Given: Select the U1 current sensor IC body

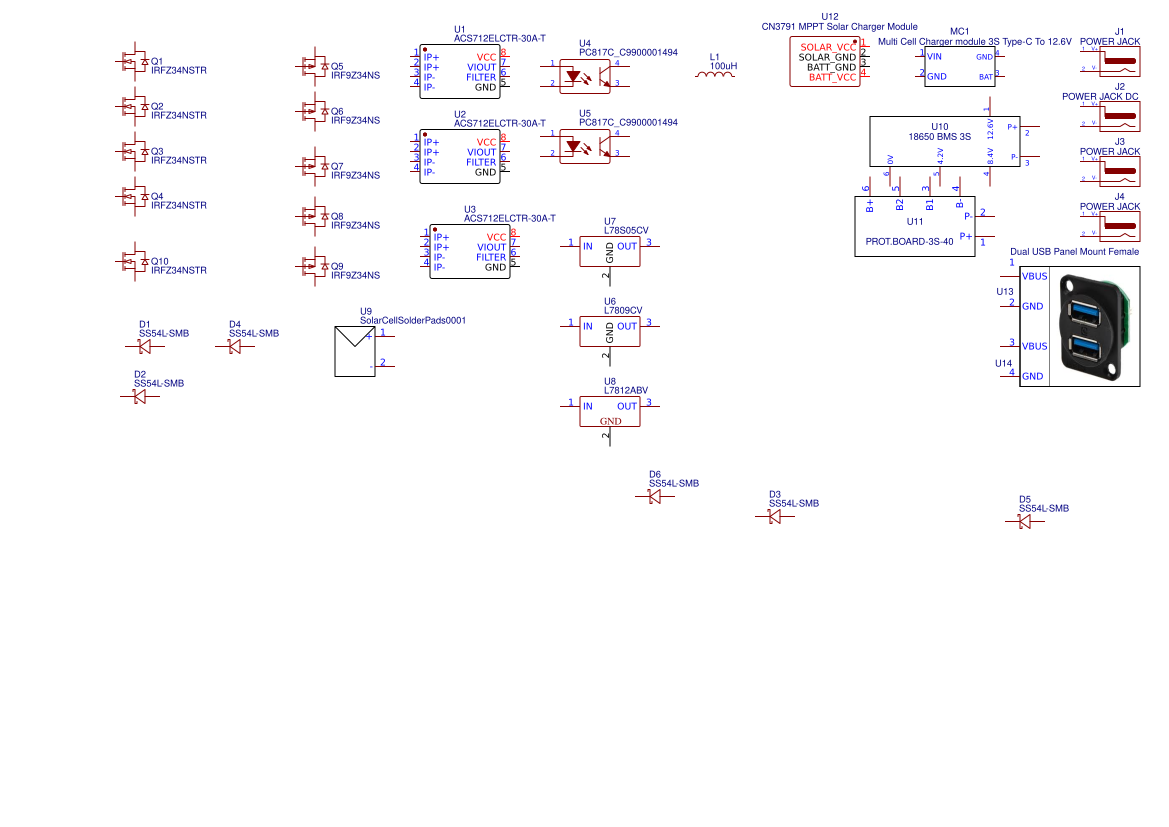Looking at the screenshot, I should 460,72.
